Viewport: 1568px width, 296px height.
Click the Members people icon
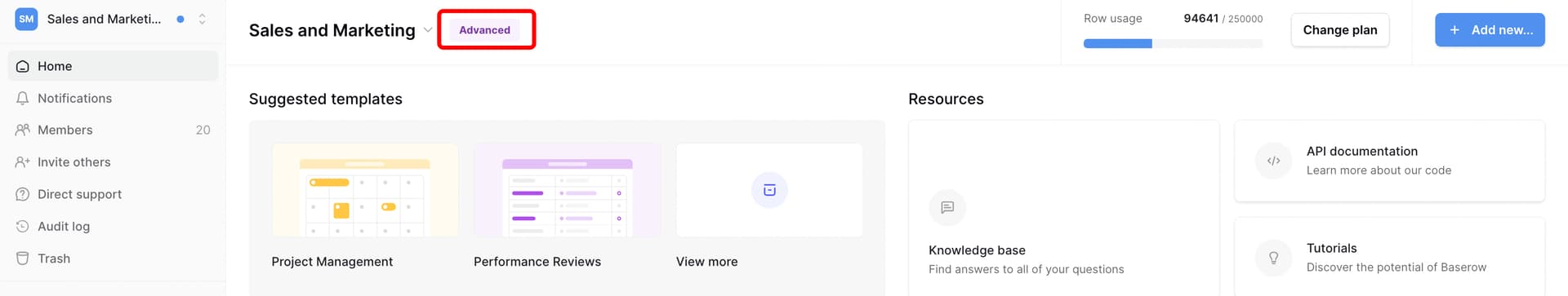[23, 130]
